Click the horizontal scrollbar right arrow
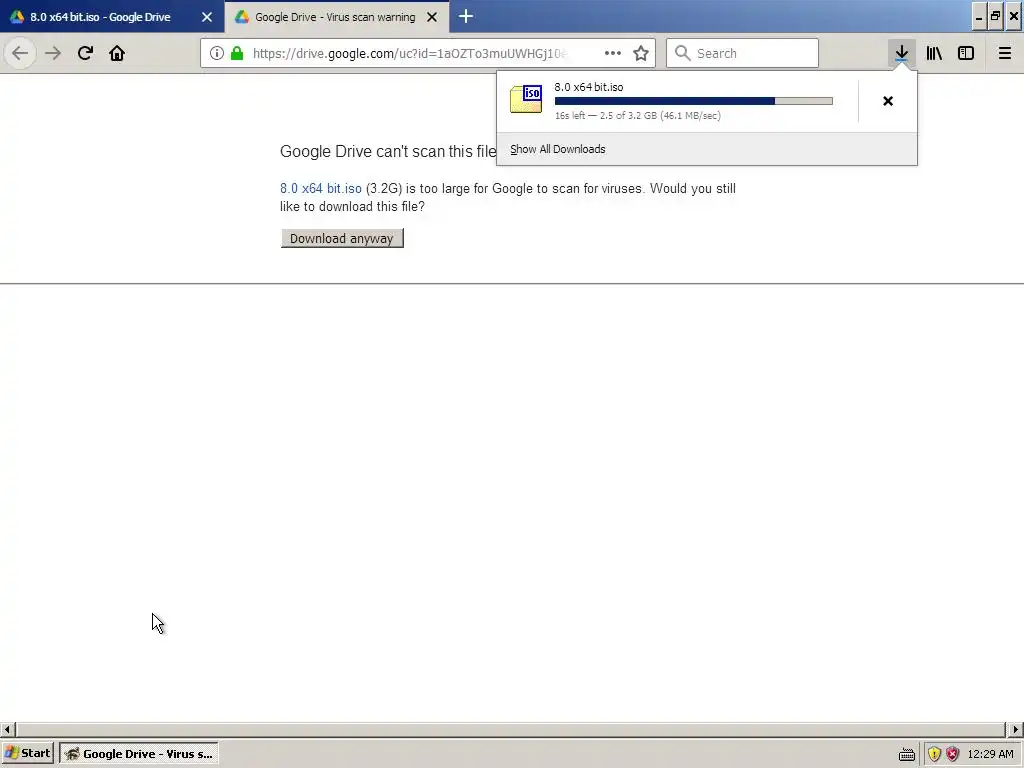Screen dimensions: 1024x768 pyautogui.click(x=1016, y=729)
